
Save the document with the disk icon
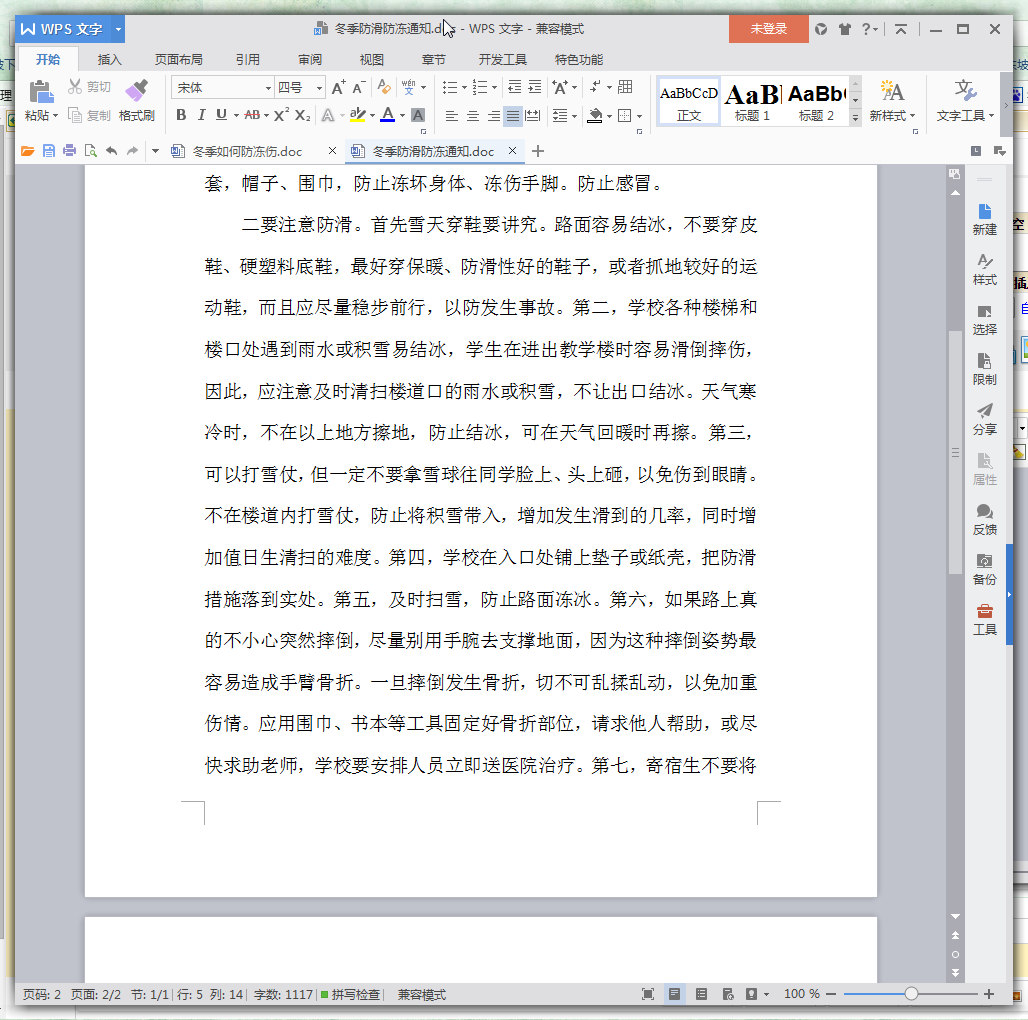(x=49, y=151)
